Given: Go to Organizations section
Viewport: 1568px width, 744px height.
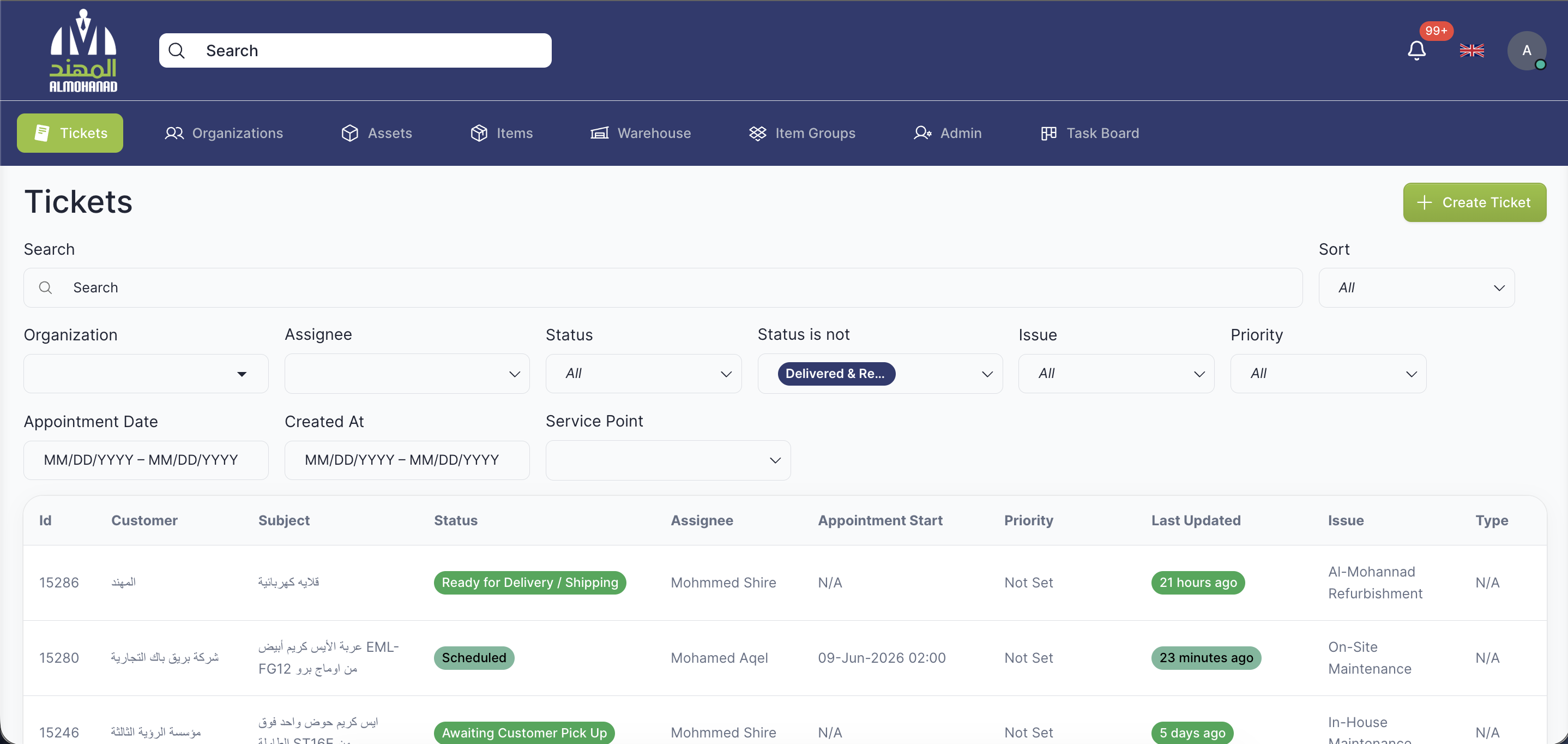Looking at the screenshot, I should tap(224, 133).
